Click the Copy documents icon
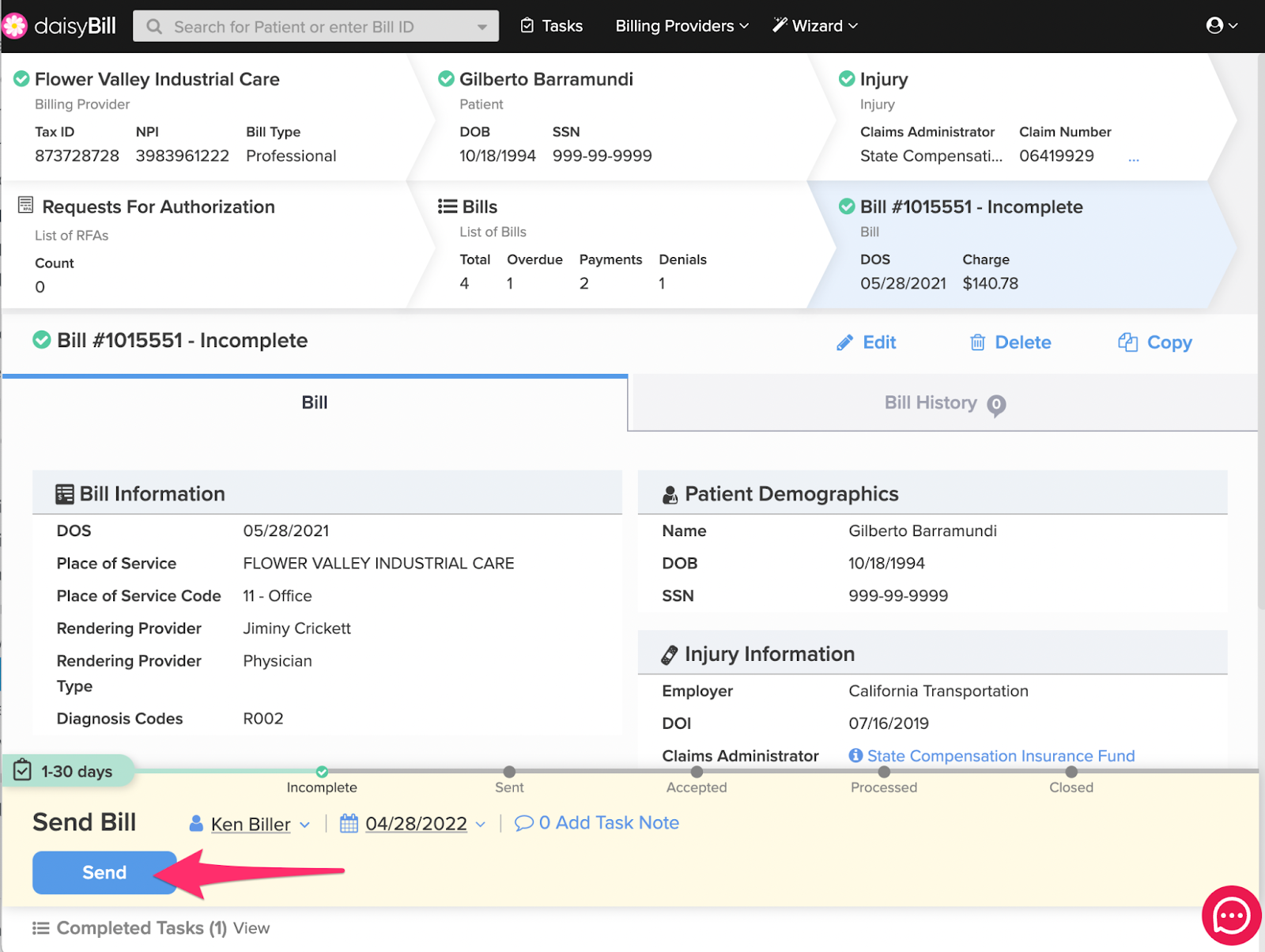1265x952 pixels. click(1127, 342)
